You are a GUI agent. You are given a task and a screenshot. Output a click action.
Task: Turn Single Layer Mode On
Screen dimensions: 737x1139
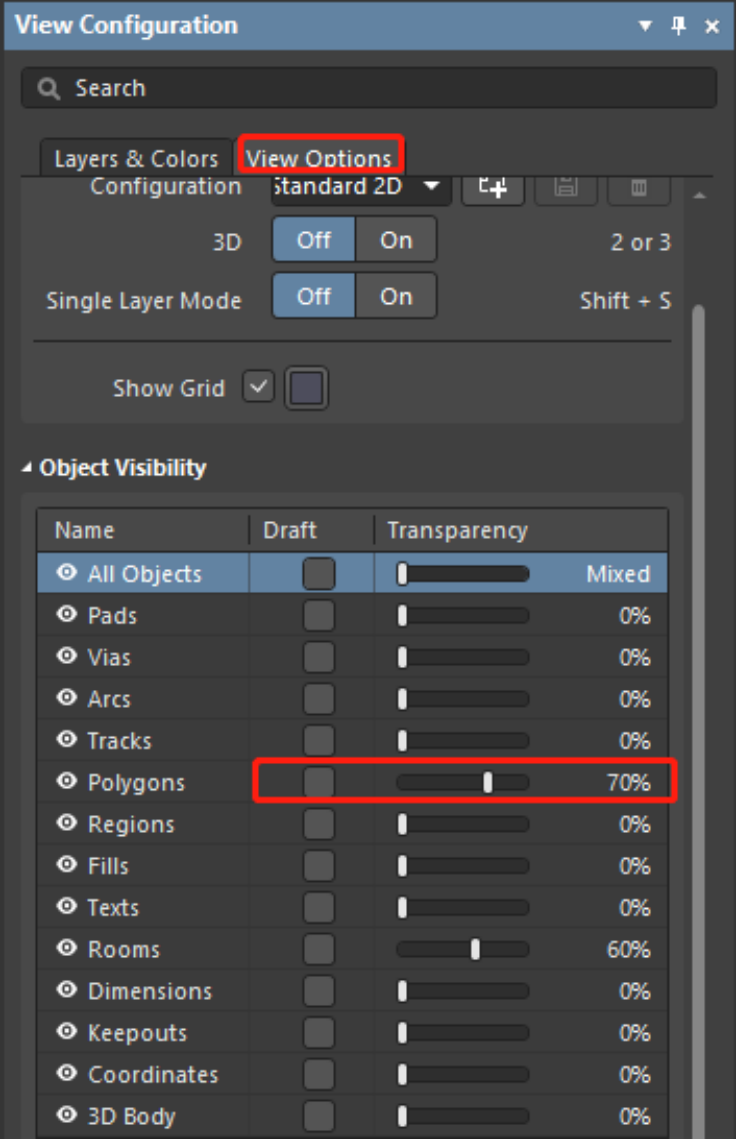point(396,297)
